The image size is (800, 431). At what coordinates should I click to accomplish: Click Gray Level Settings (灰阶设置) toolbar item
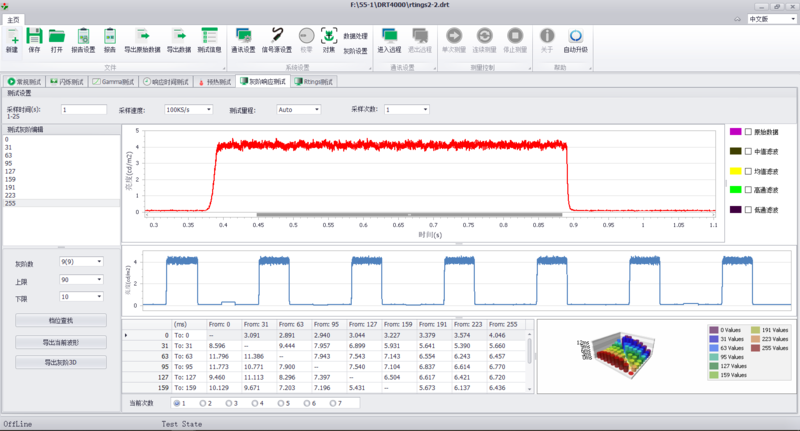click(x=355, y=51)
